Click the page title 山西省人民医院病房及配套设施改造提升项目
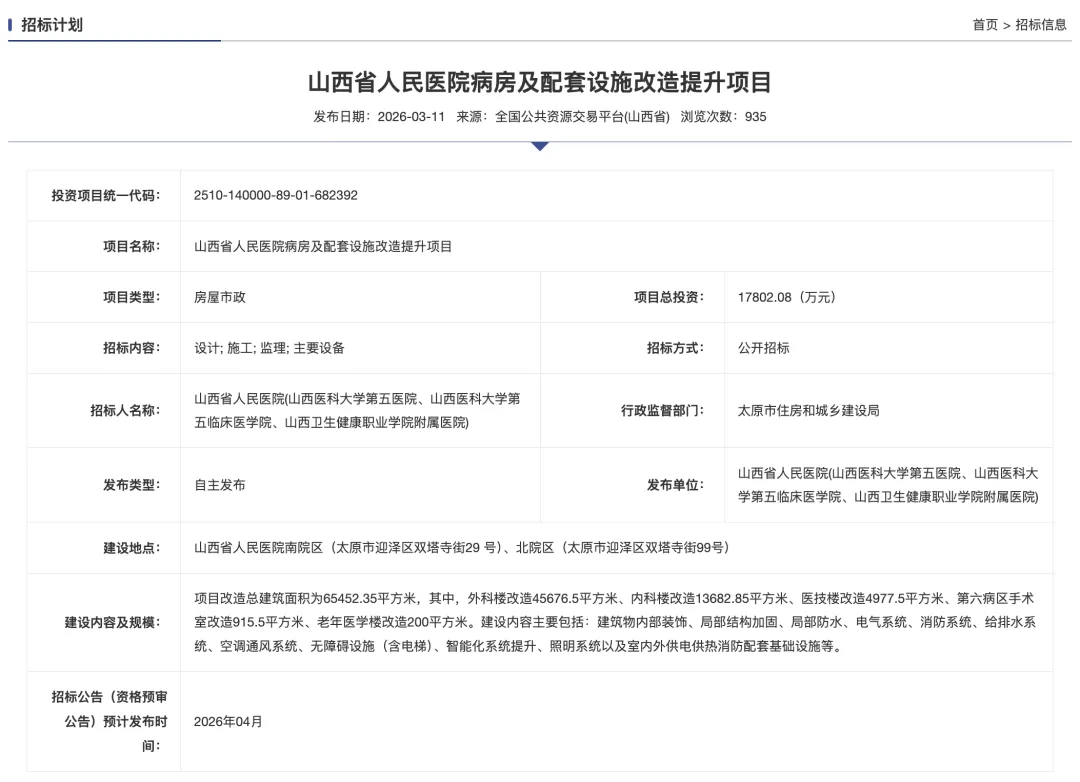 coord(539,82)
